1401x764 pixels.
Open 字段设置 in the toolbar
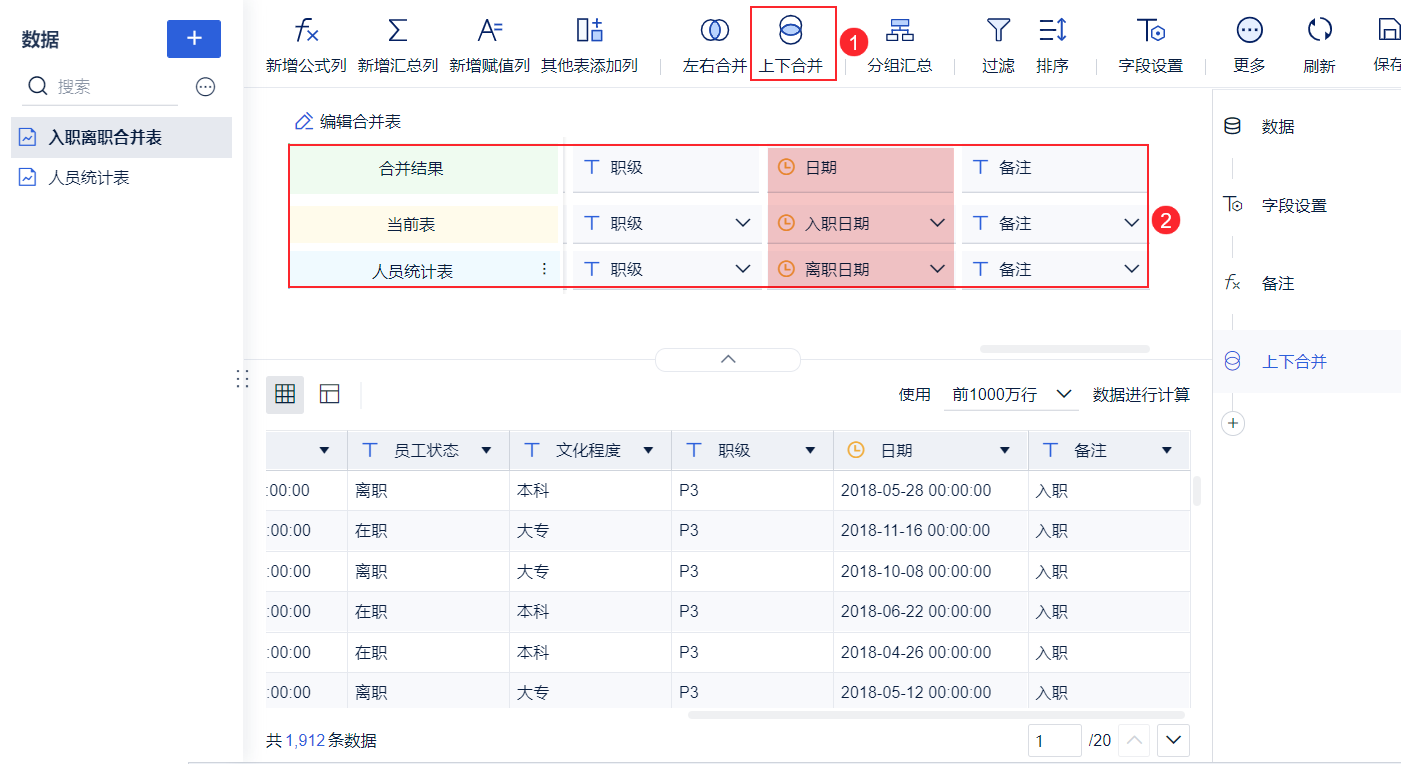click(1150, 46)
